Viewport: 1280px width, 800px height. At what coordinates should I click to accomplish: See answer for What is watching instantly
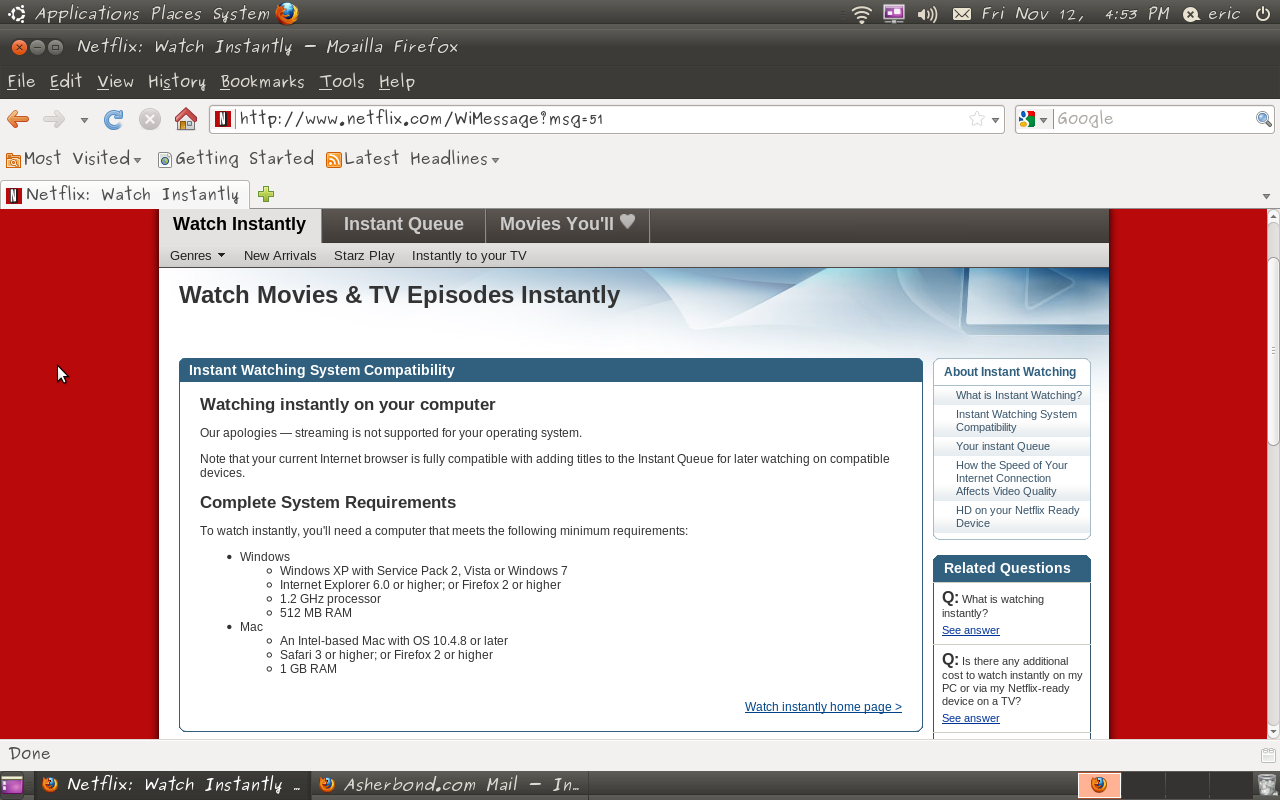[970, 630]
